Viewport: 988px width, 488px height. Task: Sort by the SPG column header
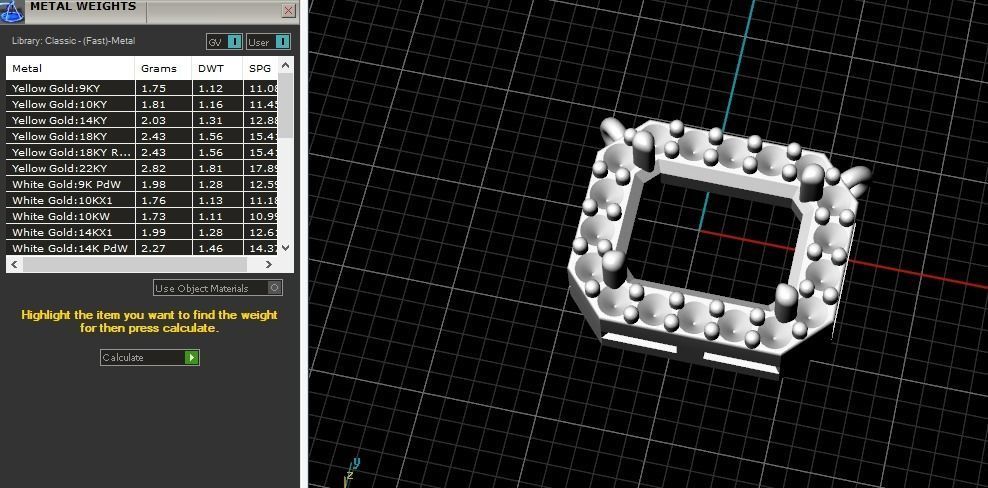pyautogui.click(x=260, y=69)
